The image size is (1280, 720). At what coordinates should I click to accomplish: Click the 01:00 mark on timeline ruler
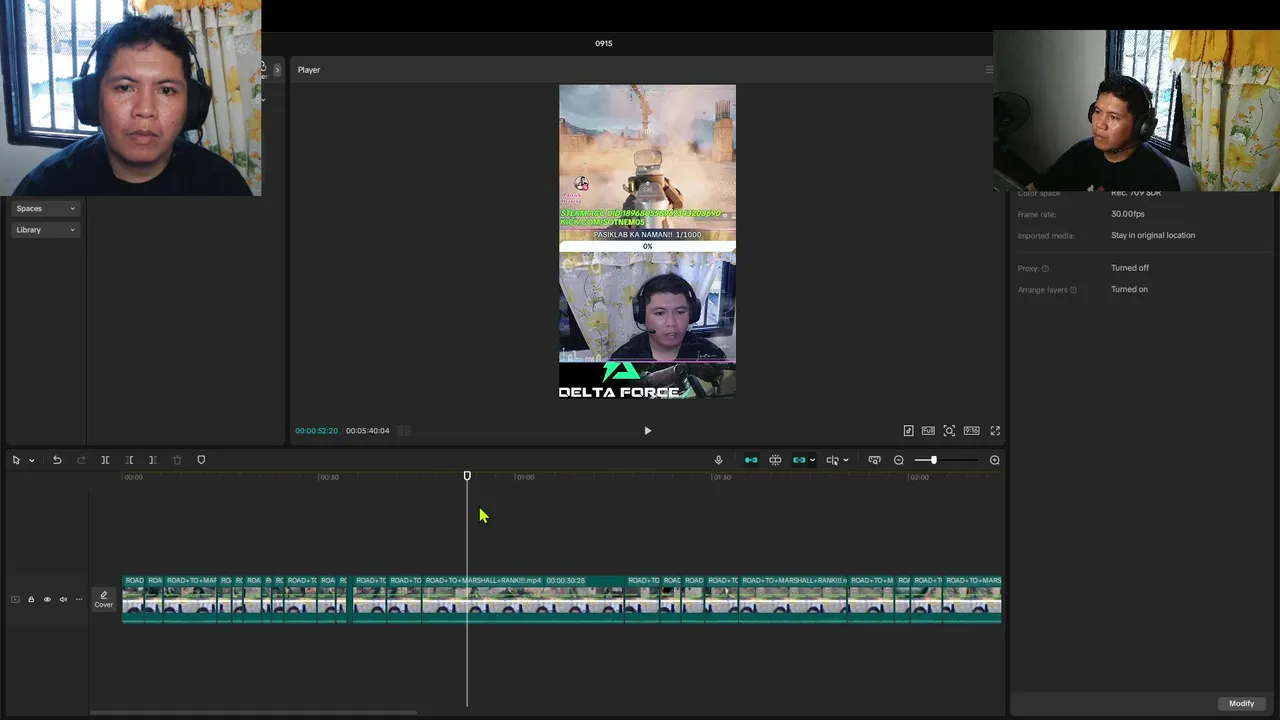coord(525,477)
